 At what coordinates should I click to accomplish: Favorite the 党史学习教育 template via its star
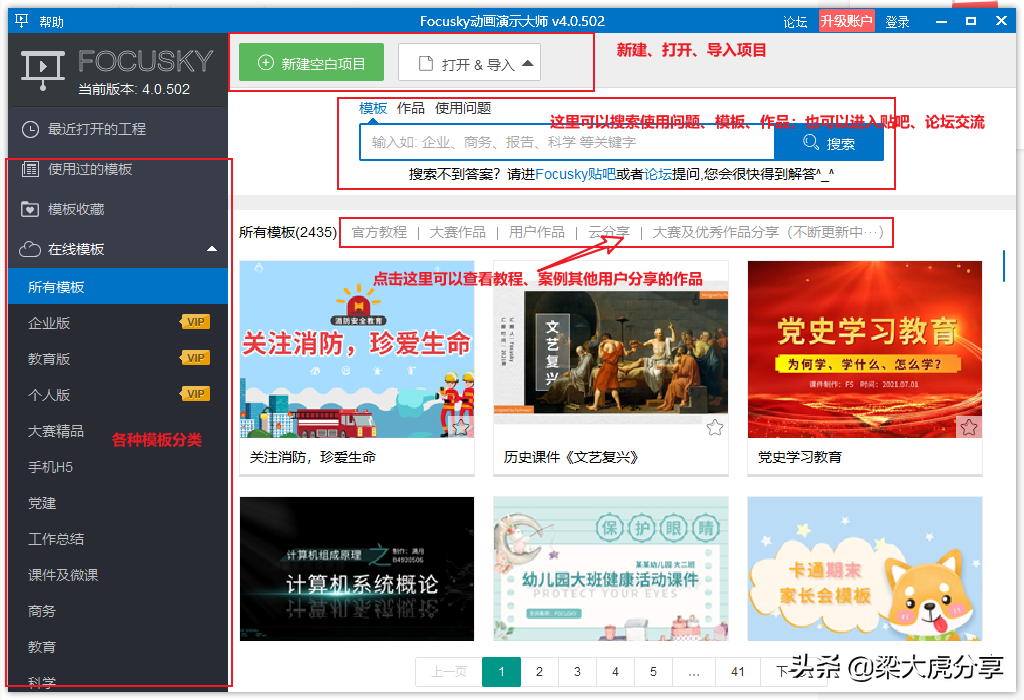point(969,426)
